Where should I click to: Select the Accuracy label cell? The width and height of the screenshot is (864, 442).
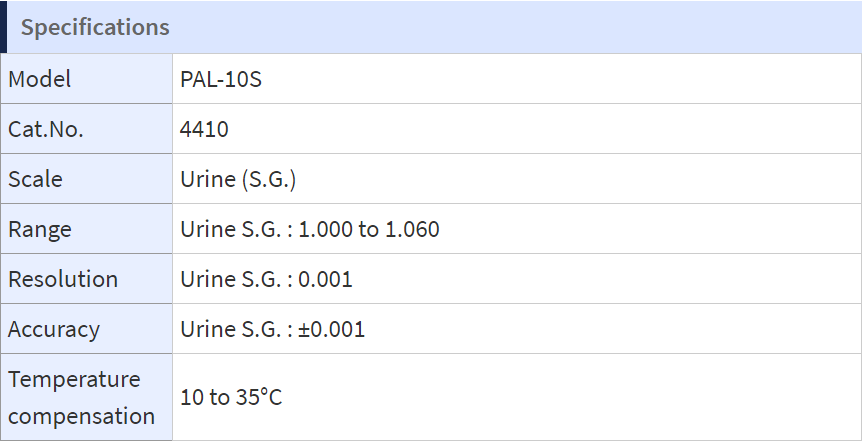[87, 329]
